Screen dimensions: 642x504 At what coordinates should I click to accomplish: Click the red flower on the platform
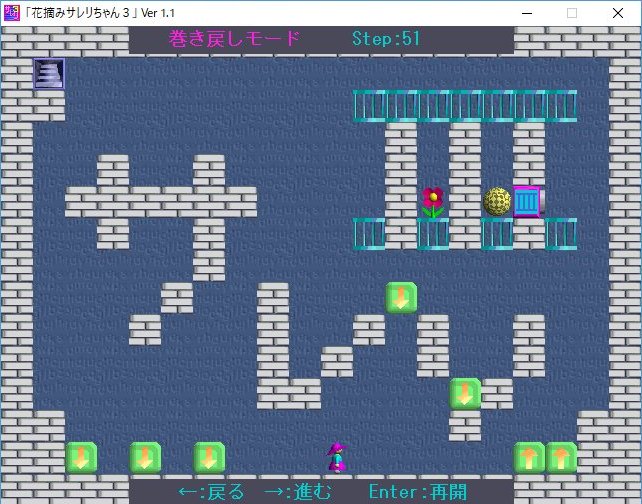pos(432,202)
